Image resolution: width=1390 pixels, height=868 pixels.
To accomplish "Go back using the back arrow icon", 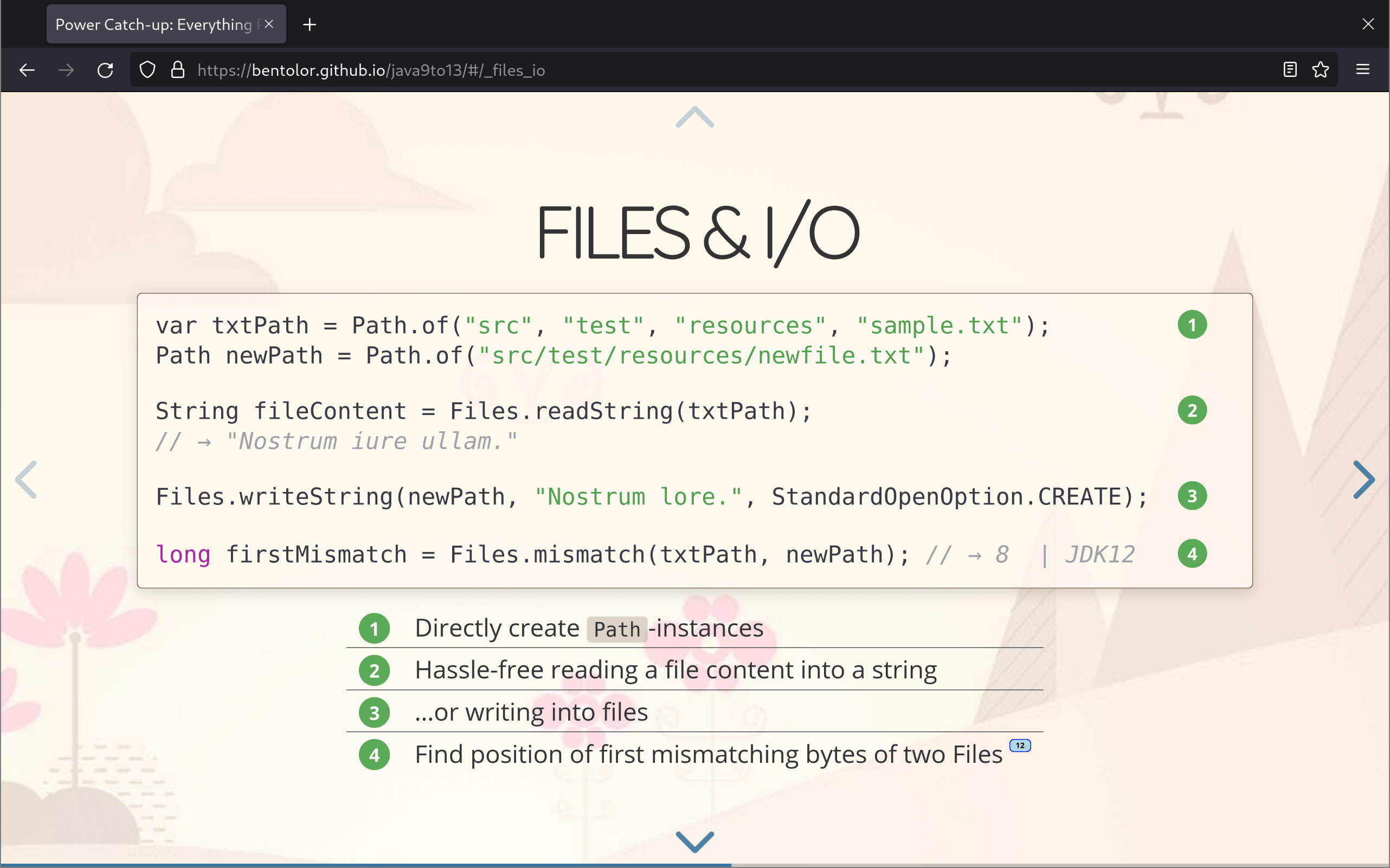I will tap(27, 69).
